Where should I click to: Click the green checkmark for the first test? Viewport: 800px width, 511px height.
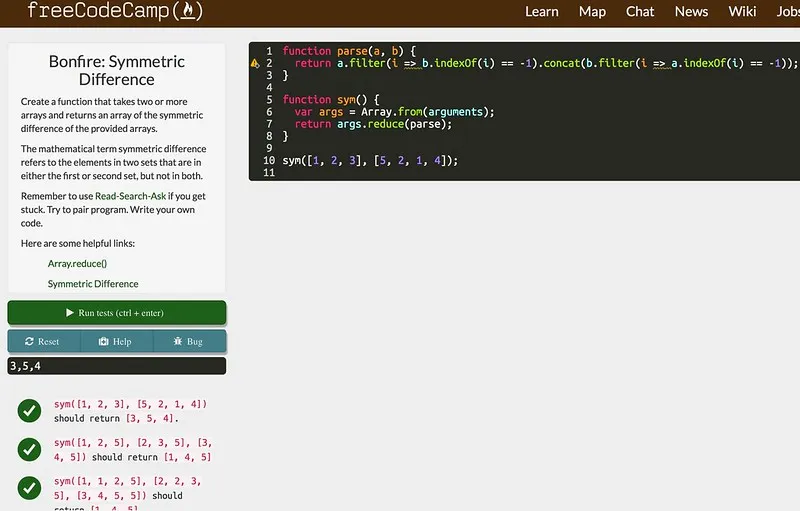(x=29, y=411)
